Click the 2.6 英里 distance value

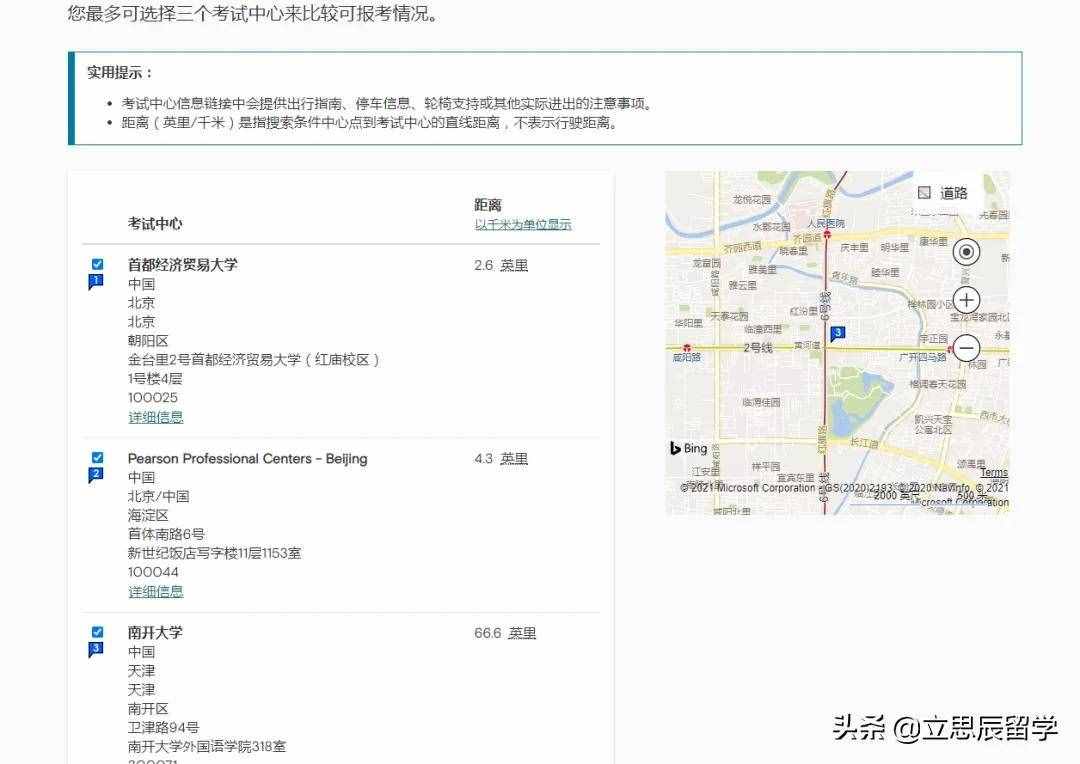501,265
